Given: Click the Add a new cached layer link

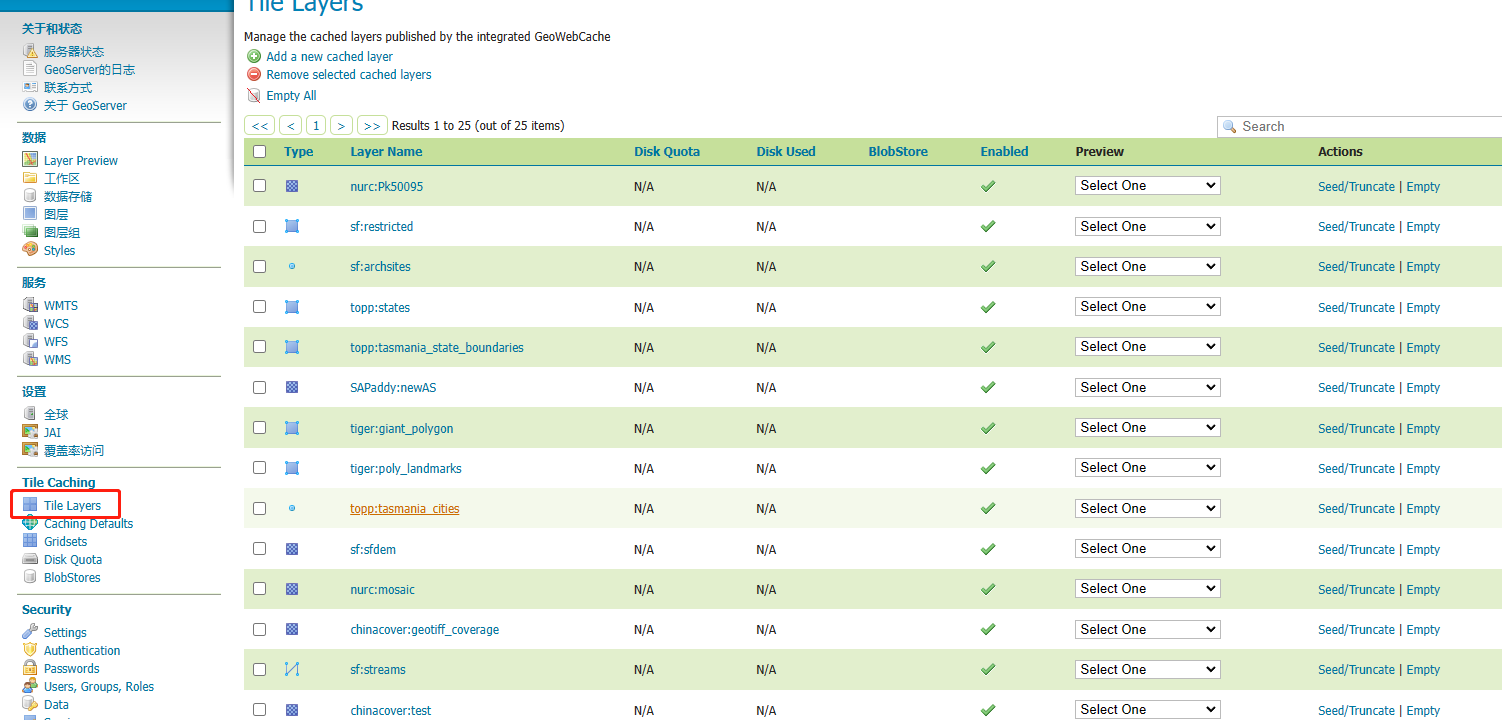Looking at the screenshot, I should pos(329,56).
